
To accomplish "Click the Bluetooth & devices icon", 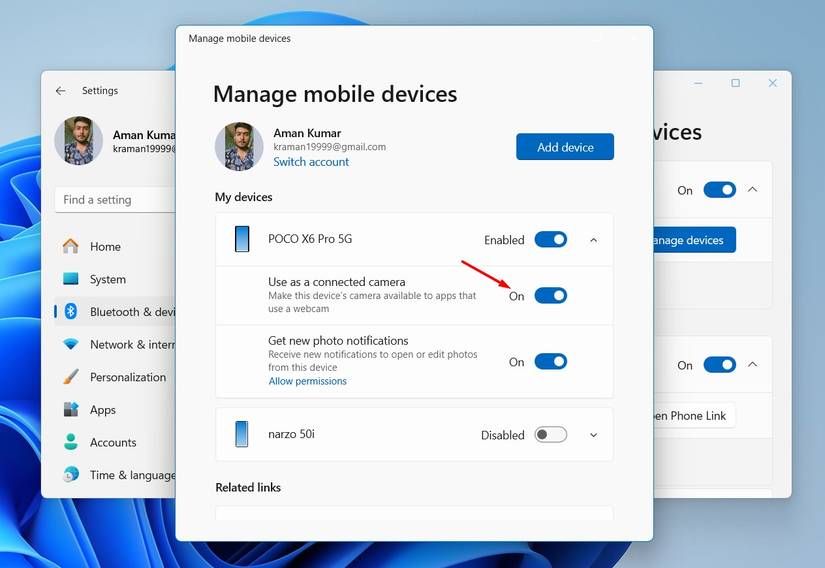I will 71,312.
